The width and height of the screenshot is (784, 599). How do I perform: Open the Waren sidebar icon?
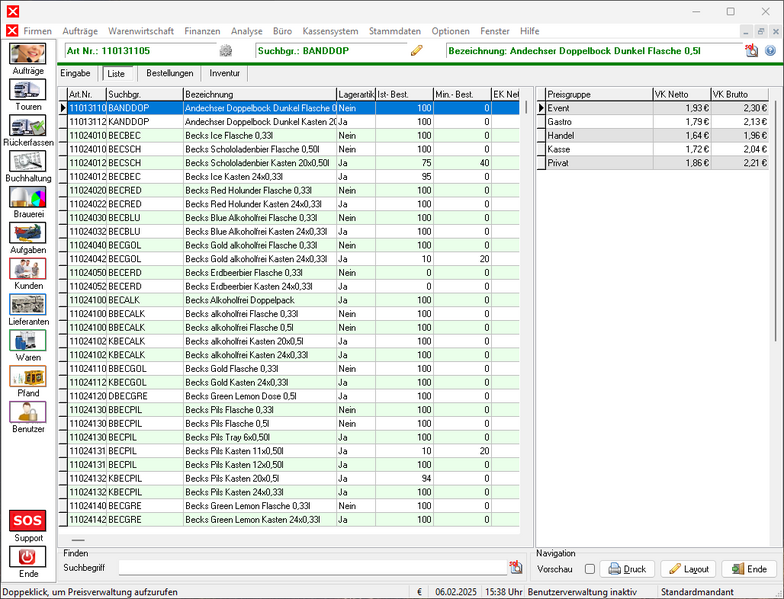[x=28, y=340]
